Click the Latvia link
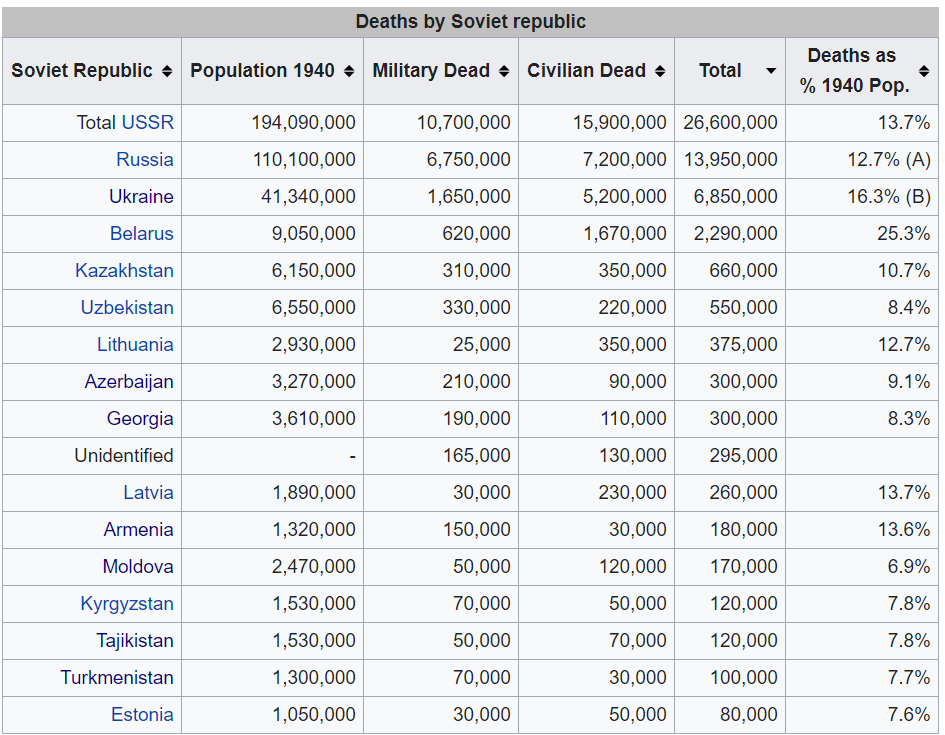This screenshot has width=945, height=735. (x=148, y=492)
